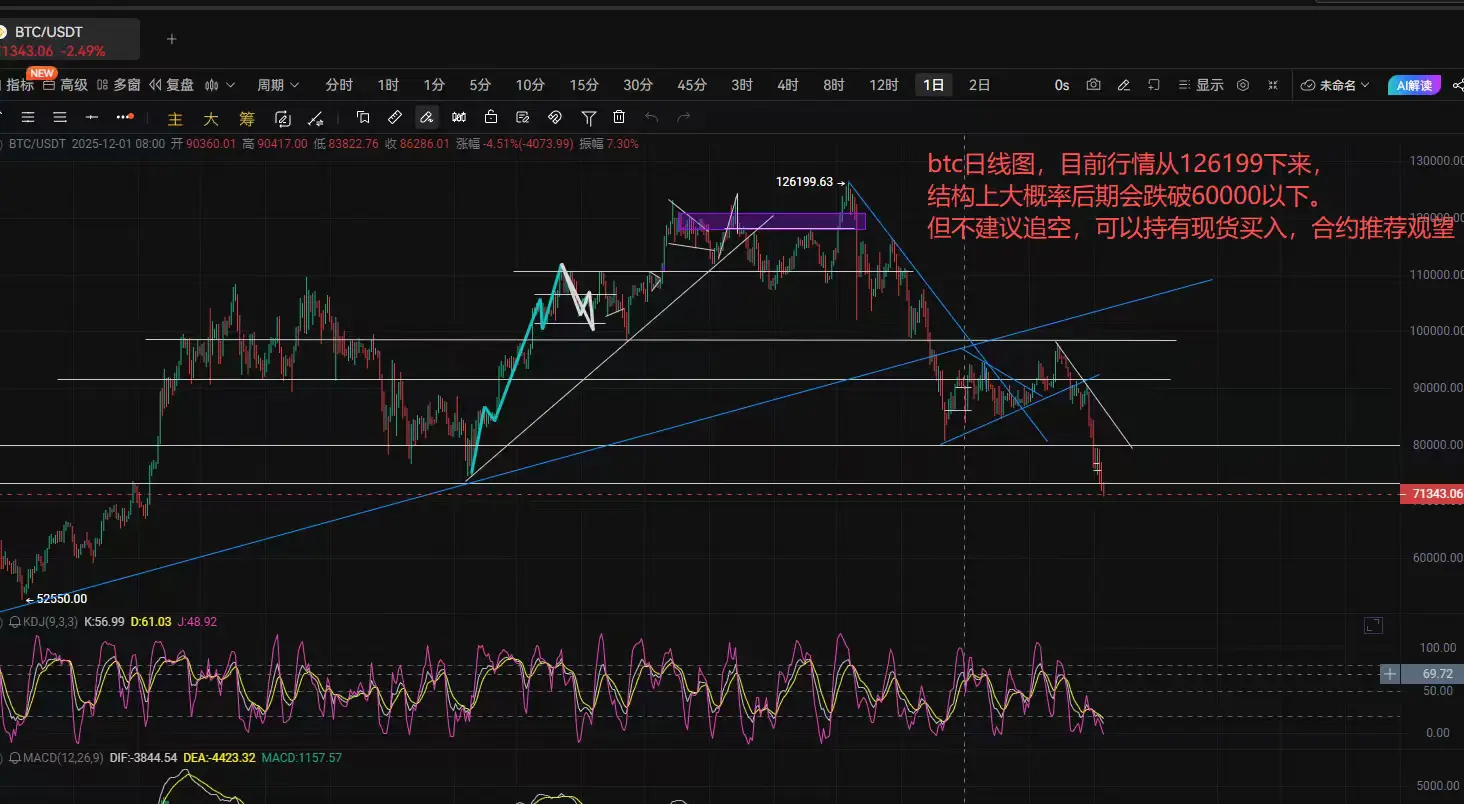The height and width of the screenshot is (804, 1464).
Task: Delete drawings with trash icon
Action: [619, 117]
